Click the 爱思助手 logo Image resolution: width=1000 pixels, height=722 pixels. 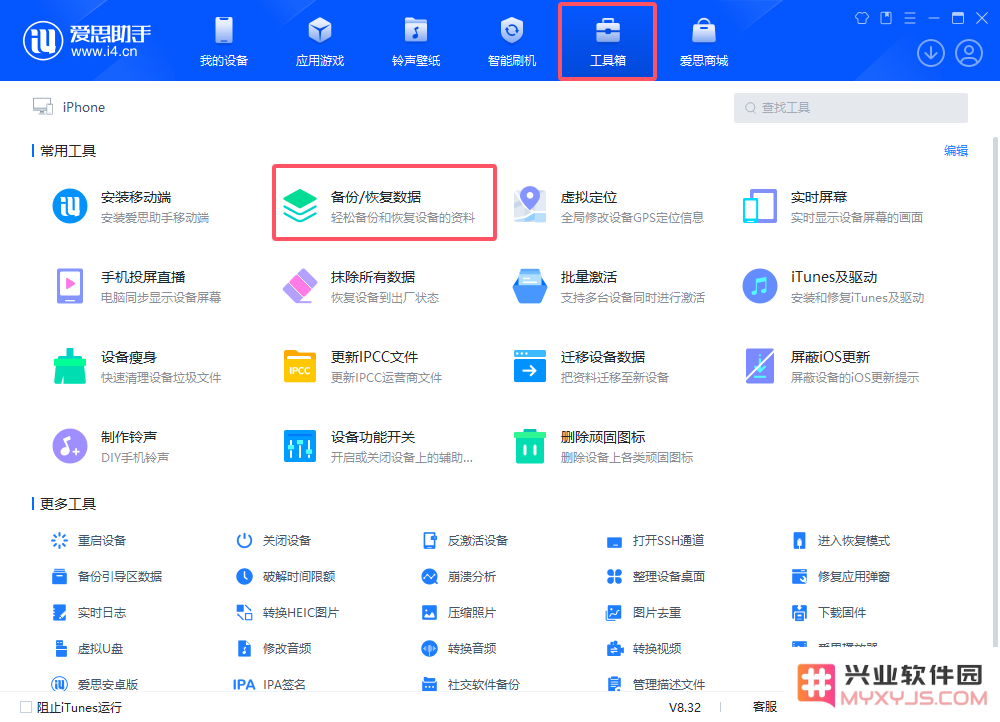coord(87,41)
